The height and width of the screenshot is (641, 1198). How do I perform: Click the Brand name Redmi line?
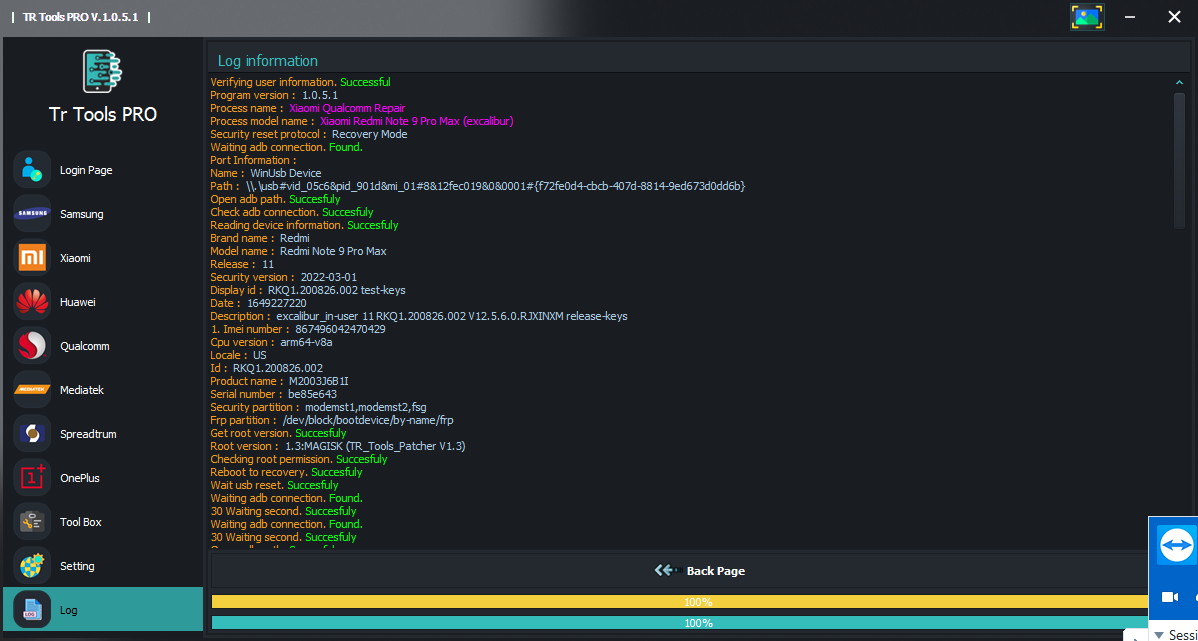point(260,238)
